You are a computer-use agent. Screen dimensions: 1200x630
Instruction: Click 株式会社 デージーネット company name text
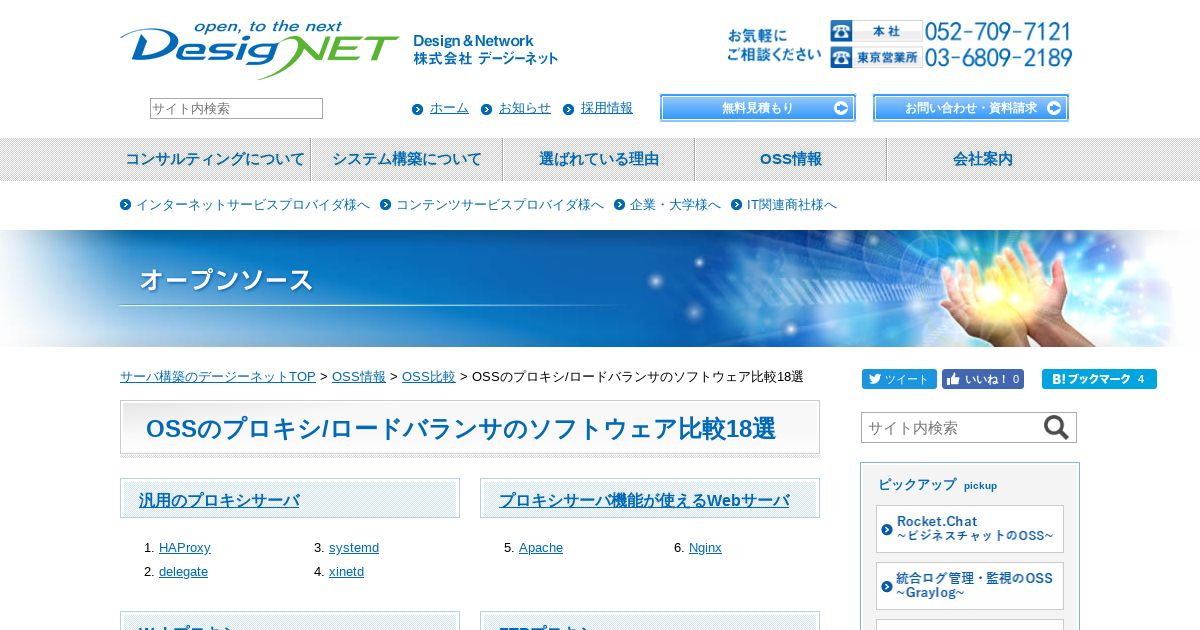tap(486, 59)
